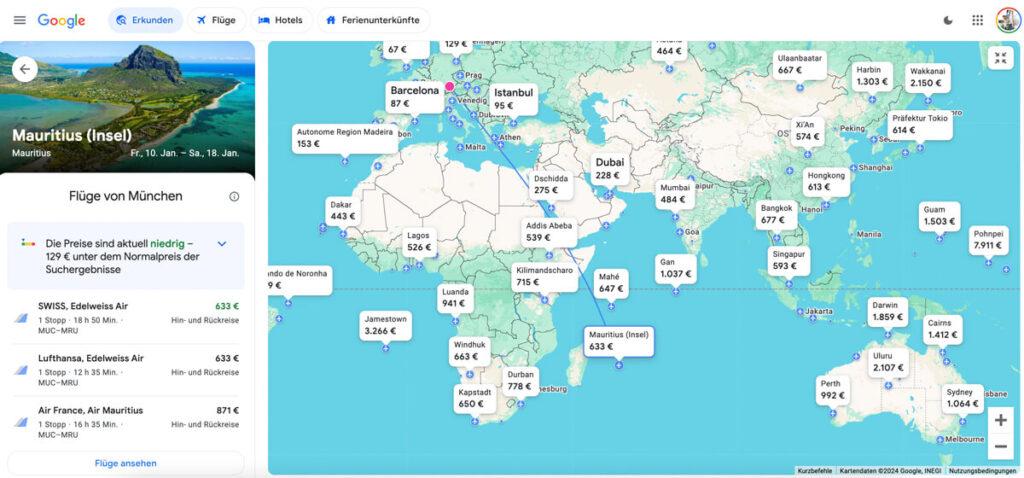Viewport: 1024px width, 478px height.
Task: Click the back arrow on Mauritius photo
Action: tap(25, 69)
